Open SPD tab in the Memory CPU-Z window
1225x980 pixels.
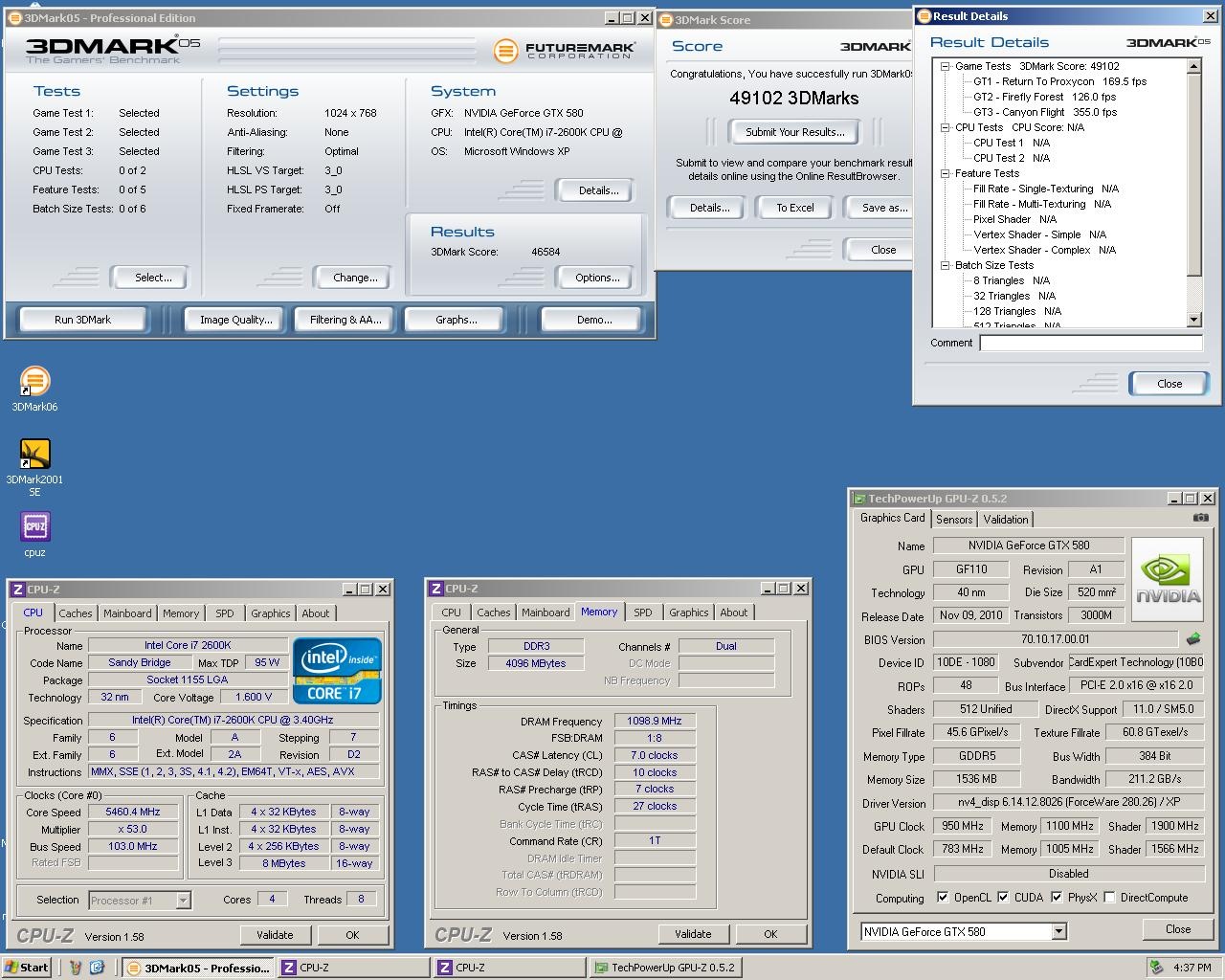[643, 612]
